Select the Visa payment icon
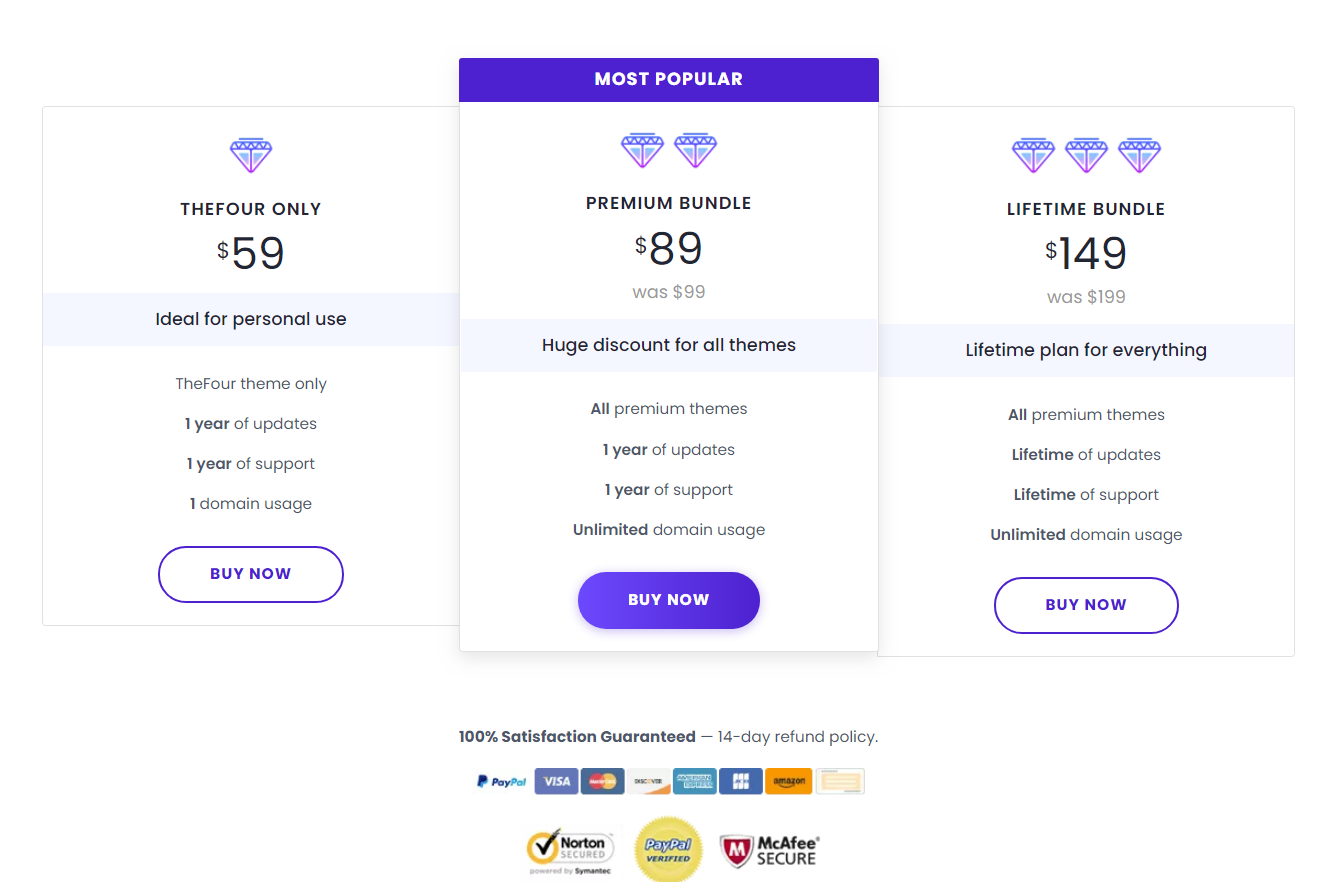Image resolution: width=1320 pixels, height=882 pixels. click(557, 781)
